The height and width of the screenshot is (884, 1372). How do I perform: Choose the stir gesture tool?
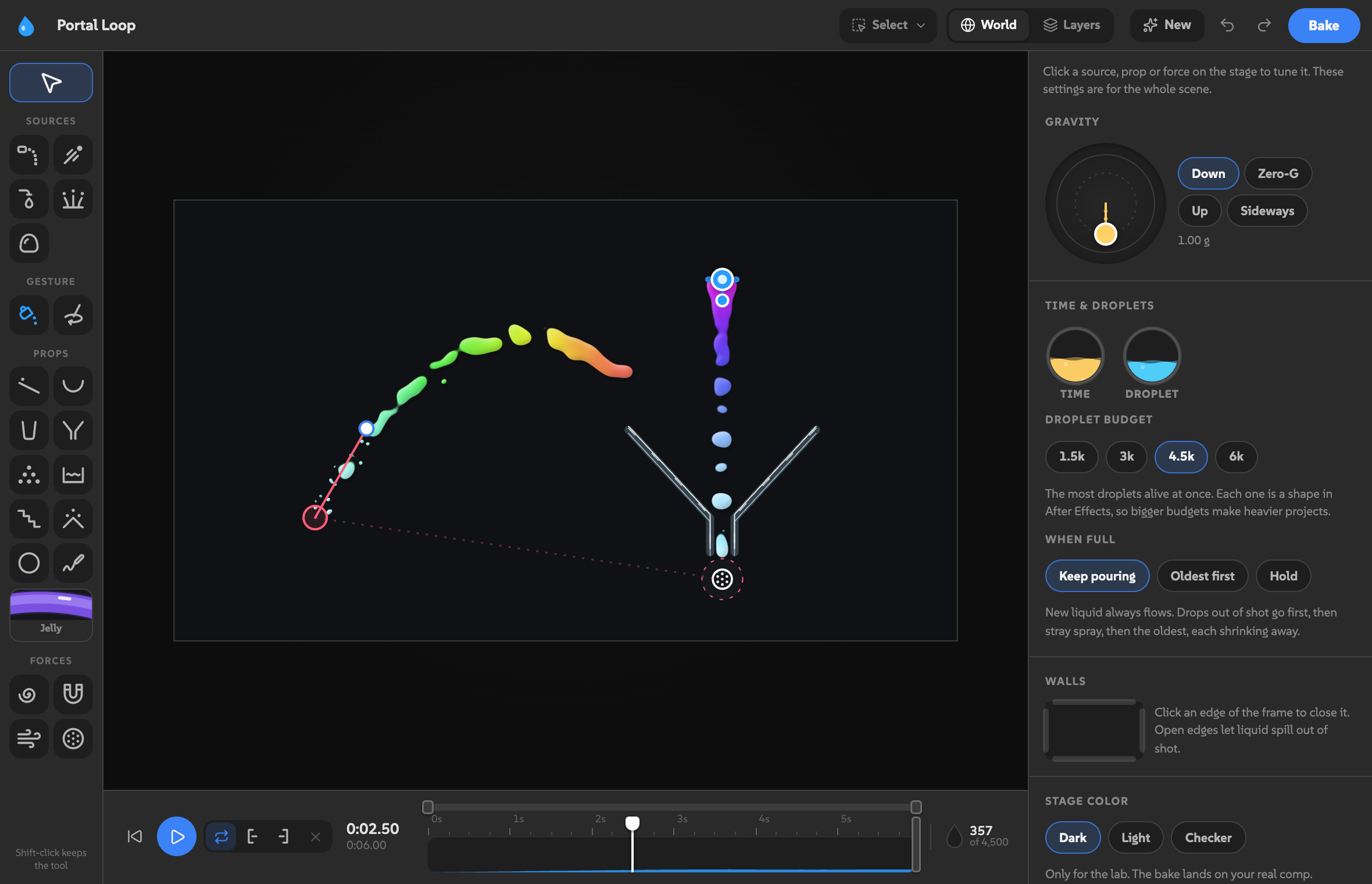click(73, 315)
